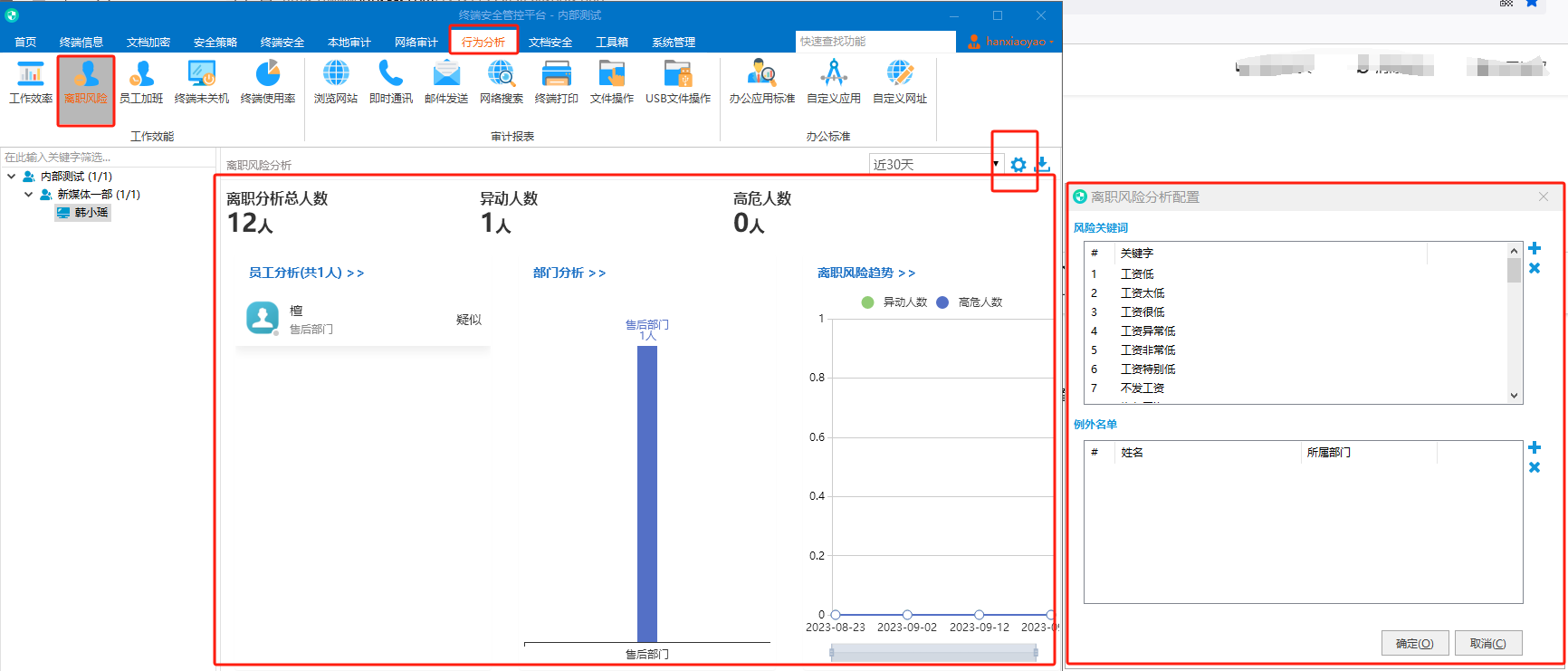
Task: Open the 部门分析 >> link
Action: tap(569, 273)
